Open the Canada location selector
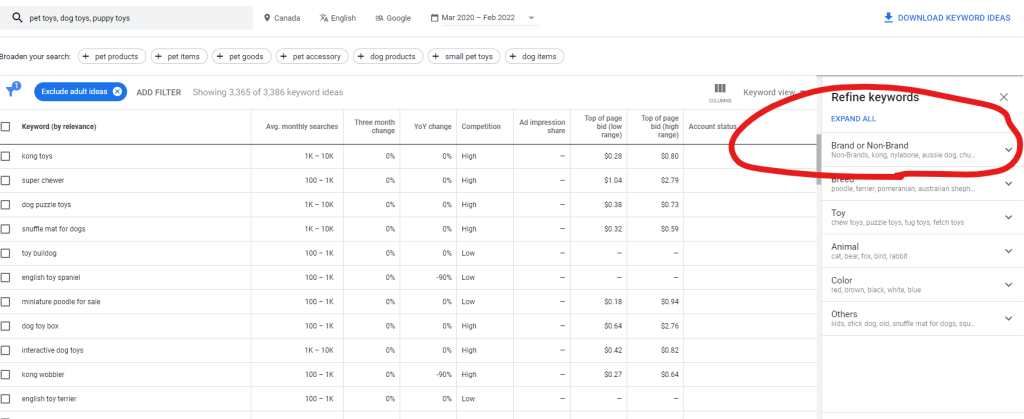Image resolution: width=1024 pixels, height=419 pixels. [282, 18]
